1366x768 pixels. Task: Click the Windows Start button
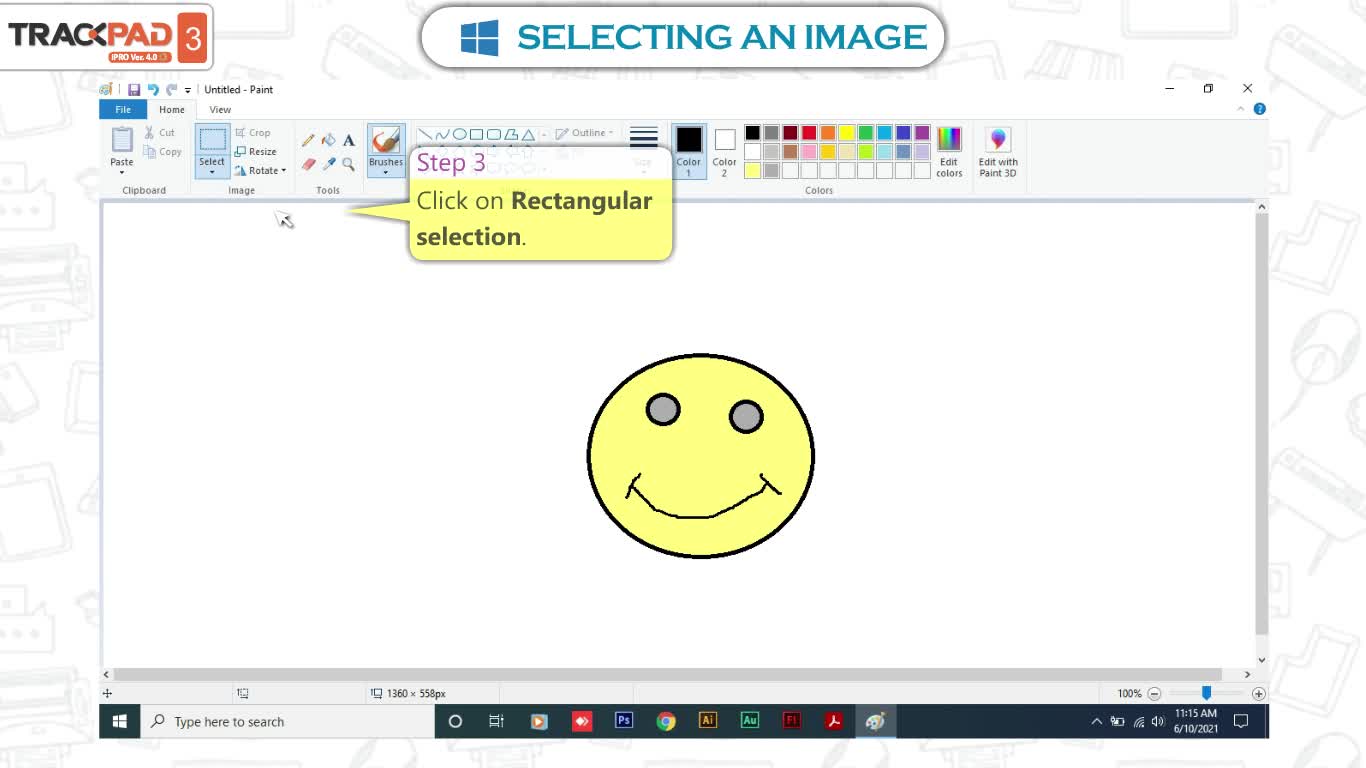[x=120, y=721]
